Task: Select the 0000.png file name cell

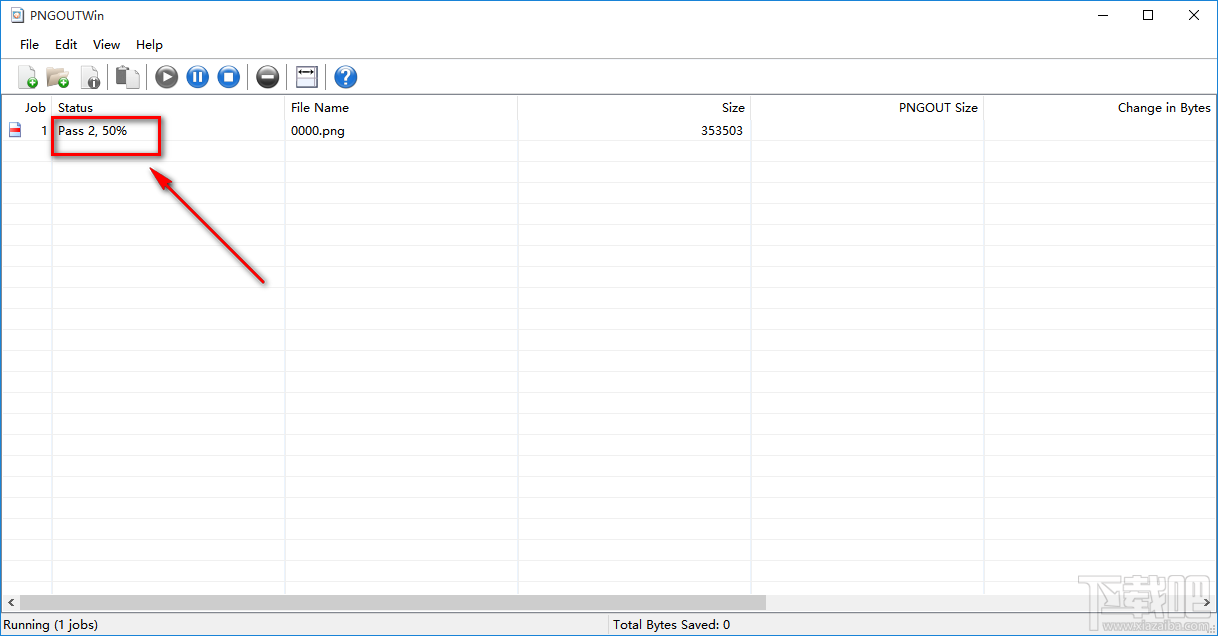Action: click(x=318, y=131)
